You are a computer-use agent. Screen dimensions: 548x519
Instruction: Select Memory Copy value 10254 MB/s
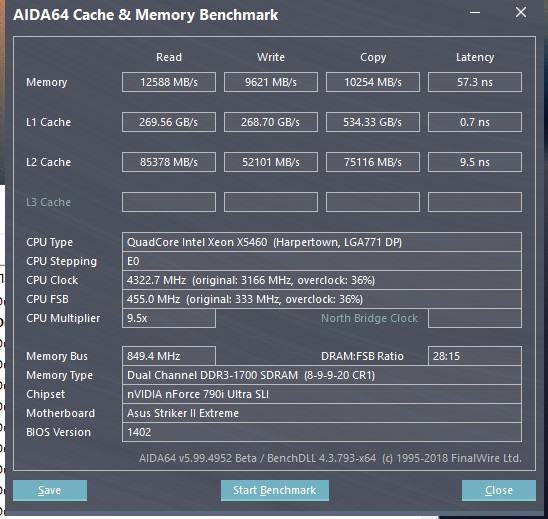click(373, 82)
